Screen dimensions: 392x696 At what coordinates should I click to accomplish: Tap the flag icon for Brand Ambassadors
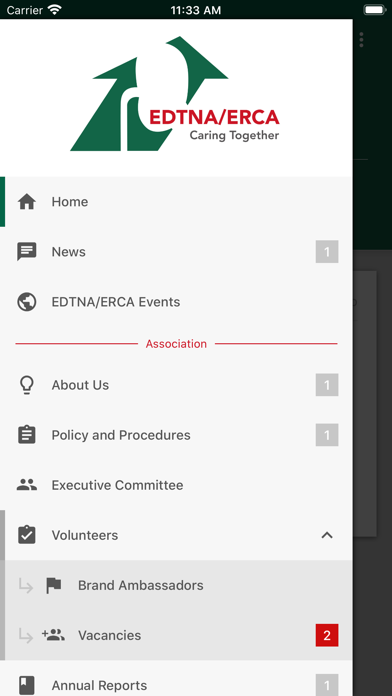click(x=54, y=585)
